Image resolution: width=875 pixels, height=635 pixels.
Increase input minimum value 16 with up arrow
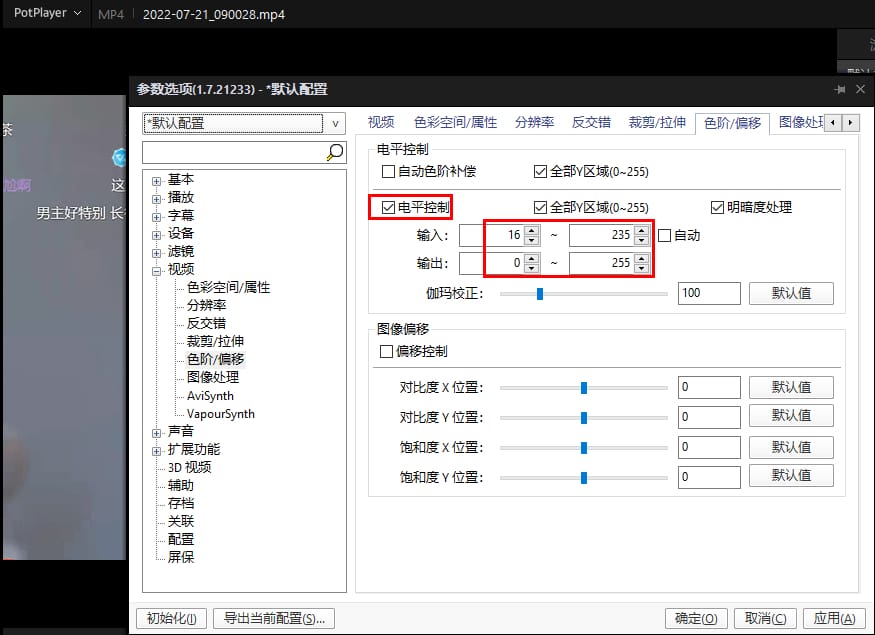coord(532,231)
